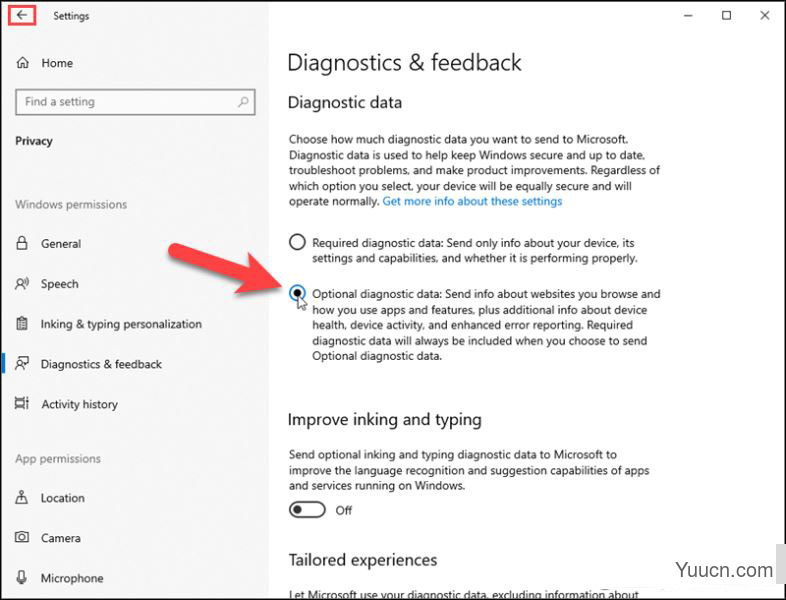Close the Settings window
Screen dimensions: 786x600
tap(764, 16)
